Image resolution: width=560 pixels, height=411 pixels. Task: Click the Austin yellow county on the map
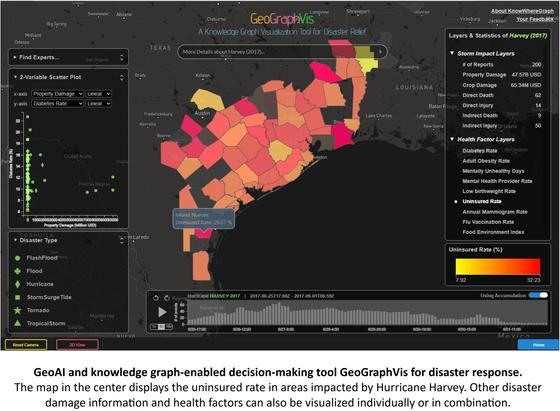208,100
